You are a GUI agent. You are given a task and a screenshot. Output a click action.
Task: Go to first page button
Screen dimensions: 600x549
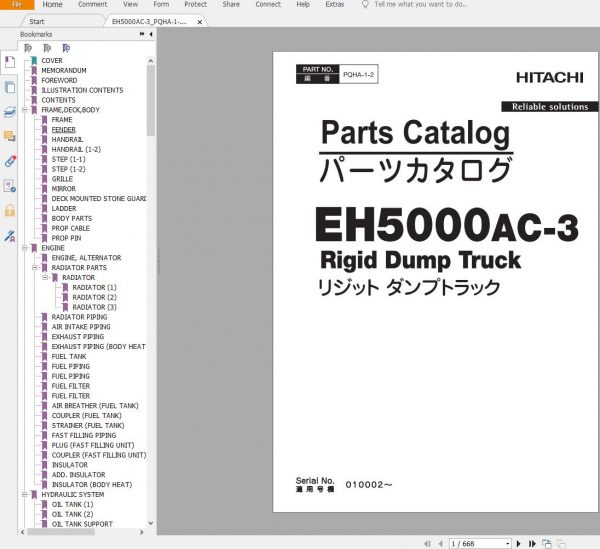click(427, 544)
